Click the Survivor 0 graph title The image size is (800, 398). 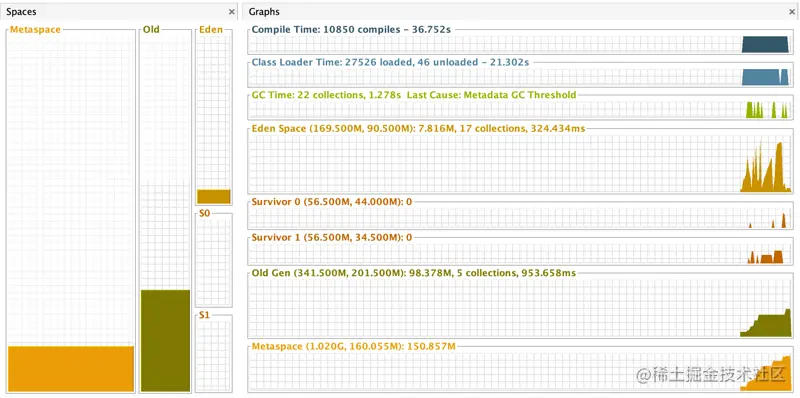pyautogui.click(x=332, y=202)
